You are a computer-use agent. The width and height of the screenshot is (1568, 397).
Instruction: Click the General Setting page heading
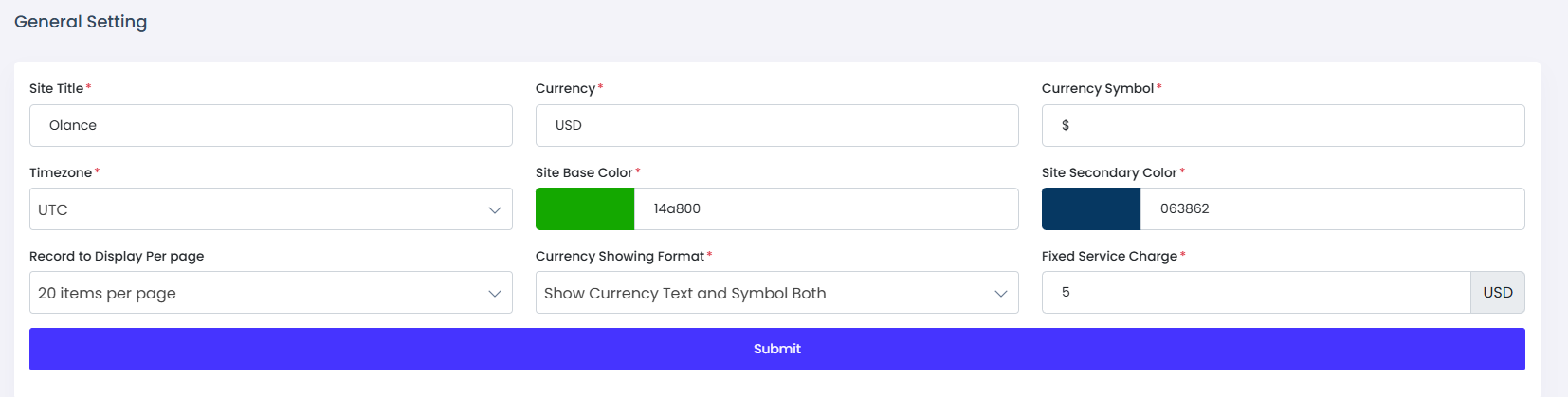pos(81,22)
